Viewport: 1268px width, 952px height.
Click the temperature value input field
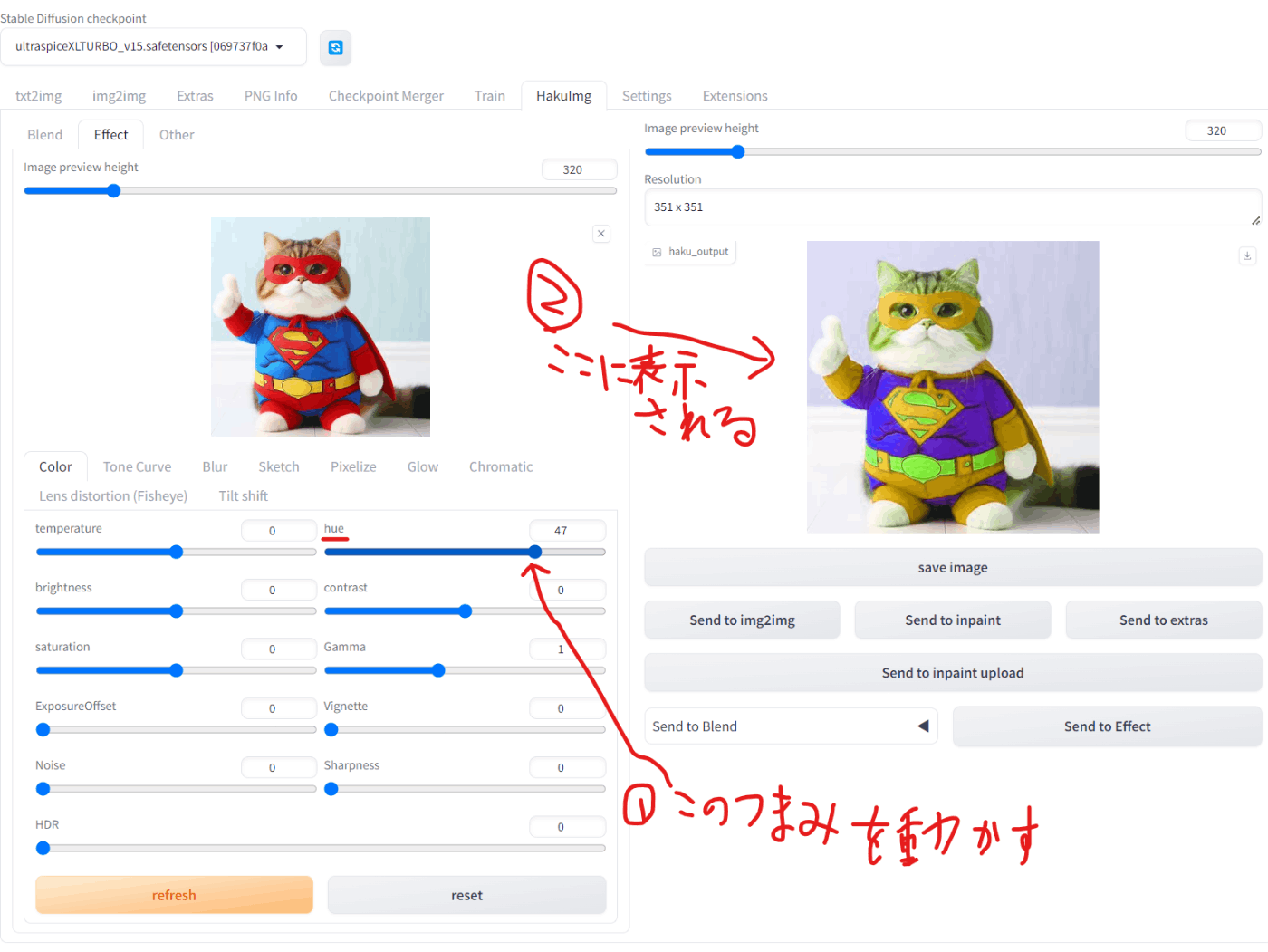(279, 531)
